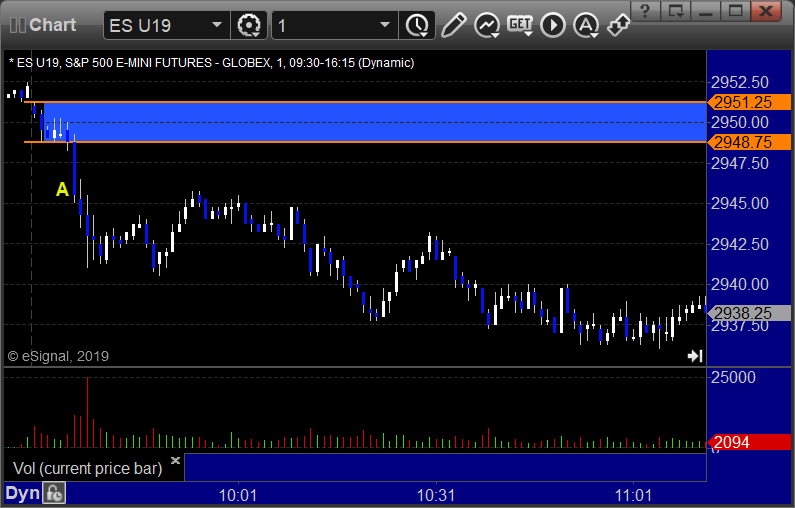
Task: Click the 2947.50 price axis label
Action: click(x=740, y=163)
